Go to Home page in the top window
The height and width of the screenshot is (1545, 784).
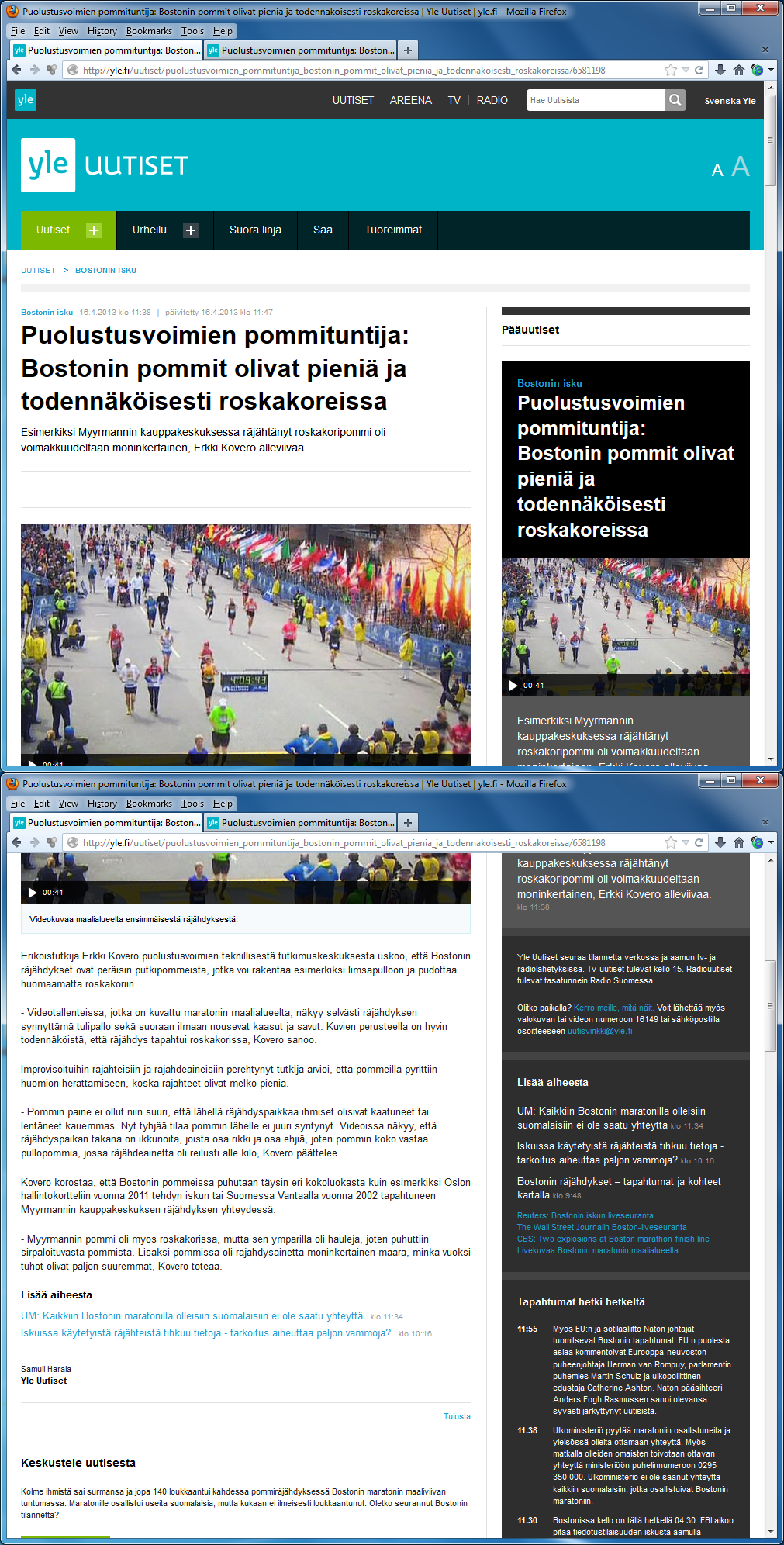coord(739,70)
